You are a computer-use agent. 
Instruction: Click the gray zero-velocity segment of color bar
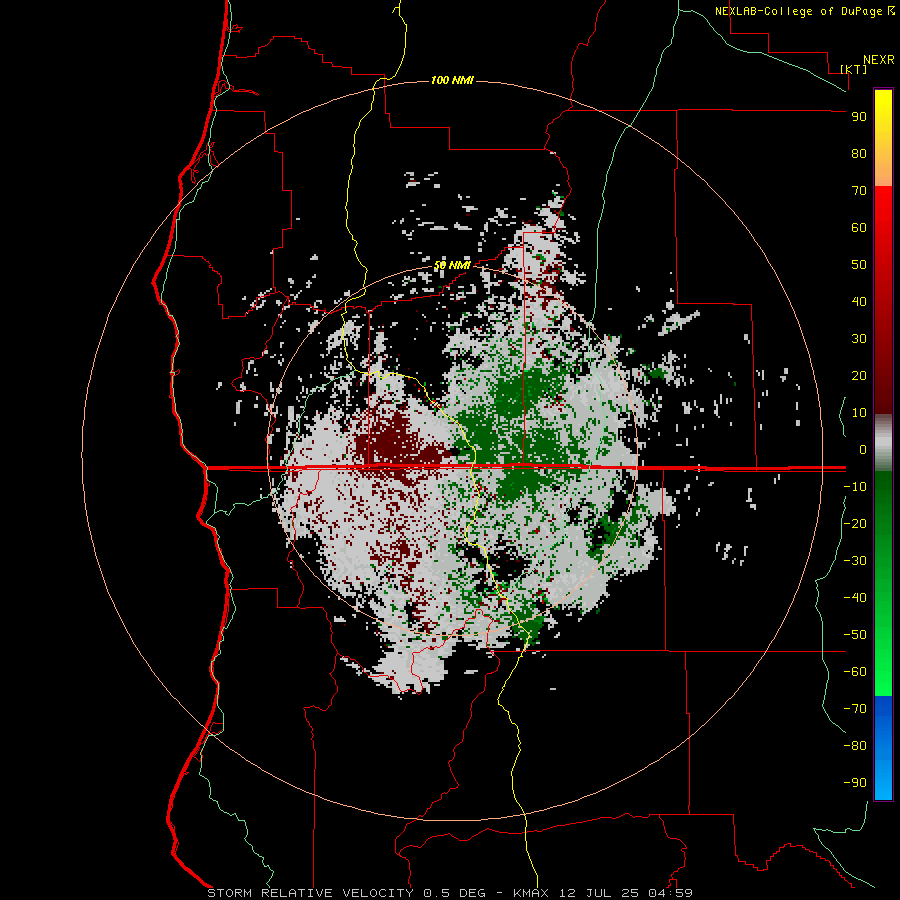pyautogui.click(x=883, y=443)
